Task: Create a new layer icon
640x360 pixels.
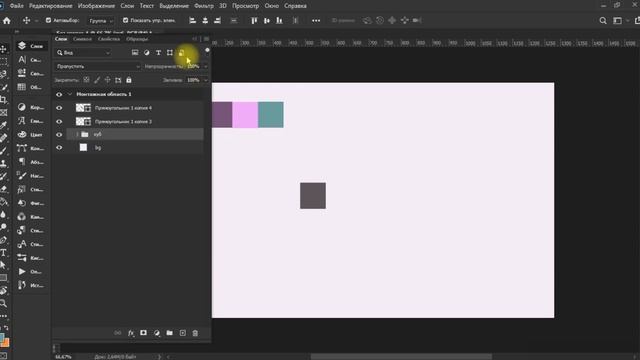Action: tap(182, 333)
